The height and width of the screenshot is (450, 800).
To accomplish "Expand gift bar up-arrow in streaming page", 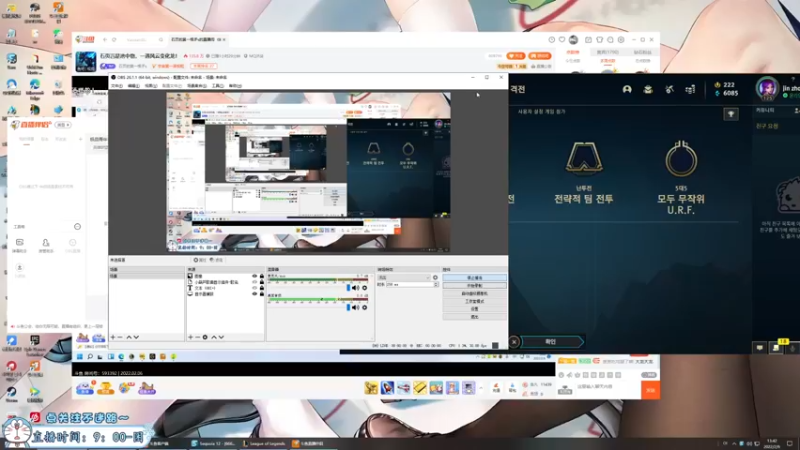I will click(481, 388).
